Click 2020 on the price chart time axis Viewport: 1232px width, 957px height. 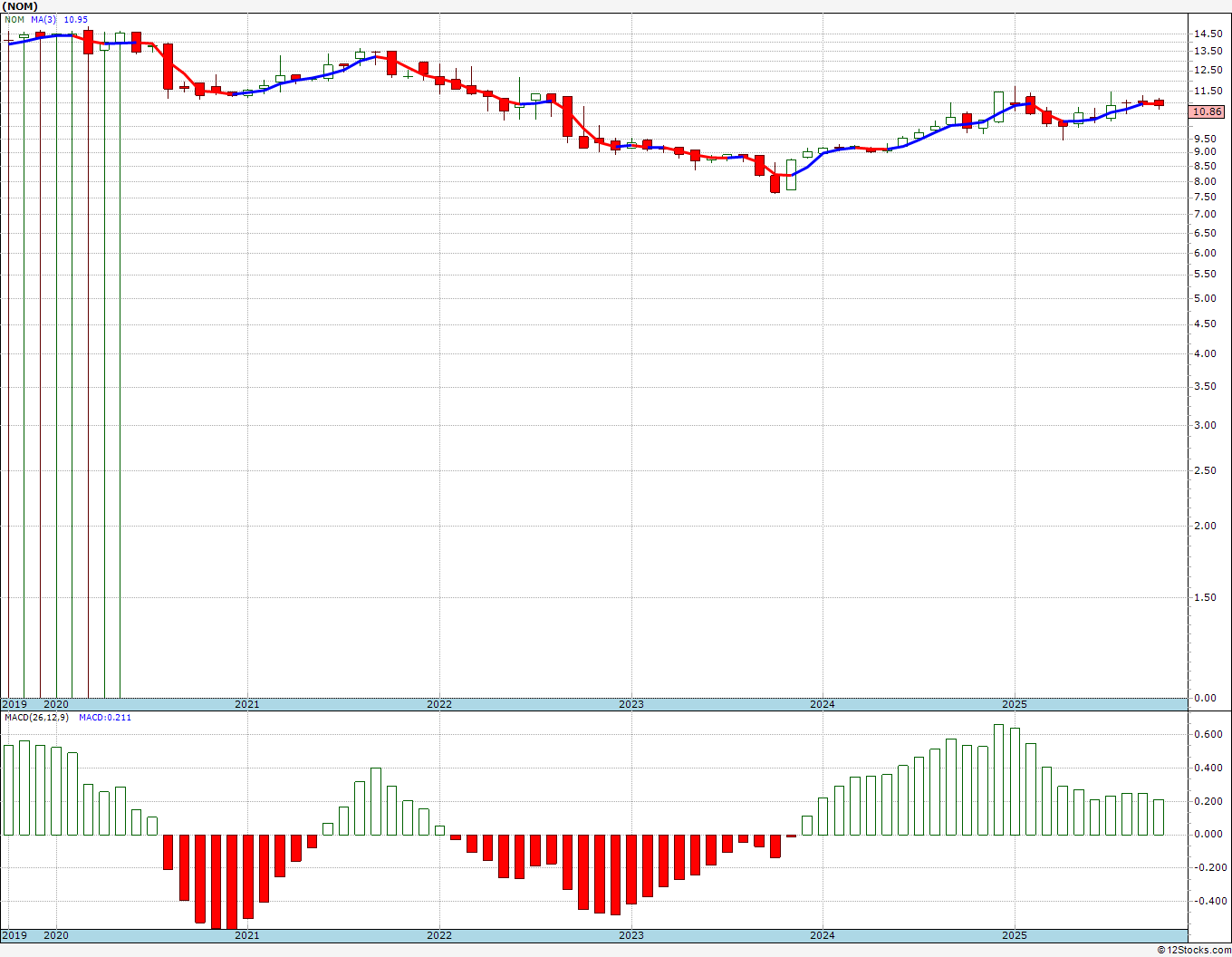coord(56,704)
